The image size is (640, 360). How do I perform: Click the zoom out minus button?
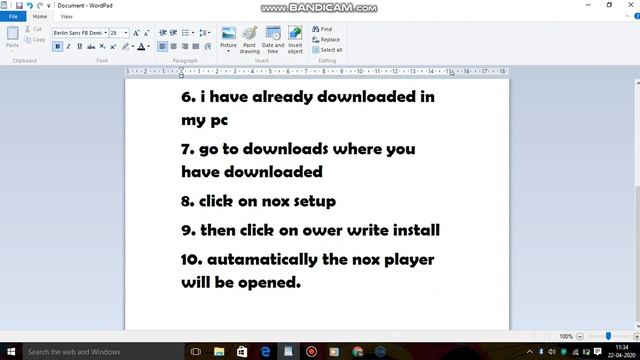pyautogui.click(x=580, y=336)
